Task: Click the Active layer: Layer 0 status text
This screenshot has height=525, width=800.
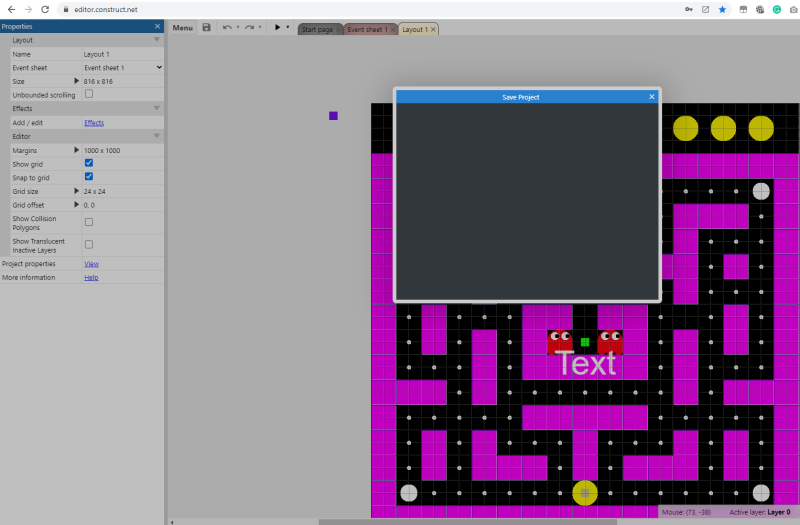Action: pyautogui.click(x=760, y=512)
